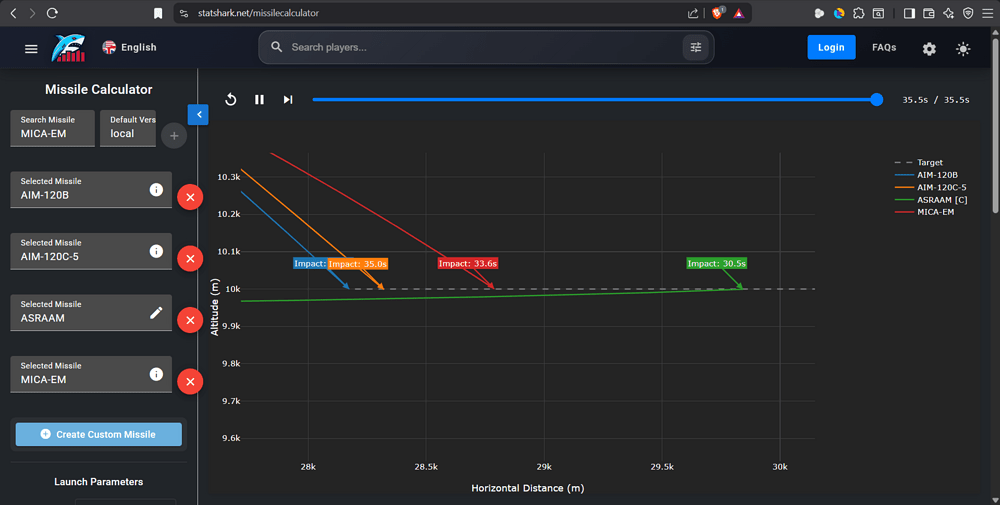Remove the AIM-120B missile
This screenshot has height=505, width=1000.
[x=190, y=197]
